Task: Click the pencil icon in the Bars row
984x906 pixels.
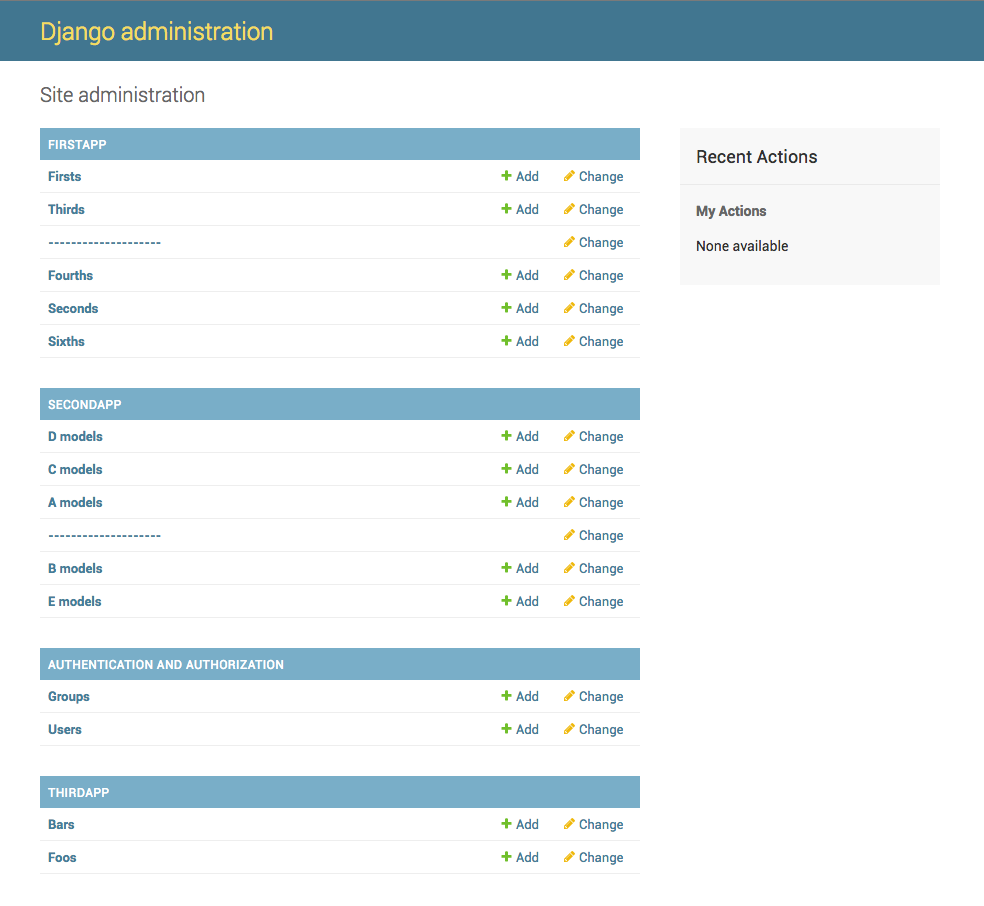Action: tap(569, 823)
